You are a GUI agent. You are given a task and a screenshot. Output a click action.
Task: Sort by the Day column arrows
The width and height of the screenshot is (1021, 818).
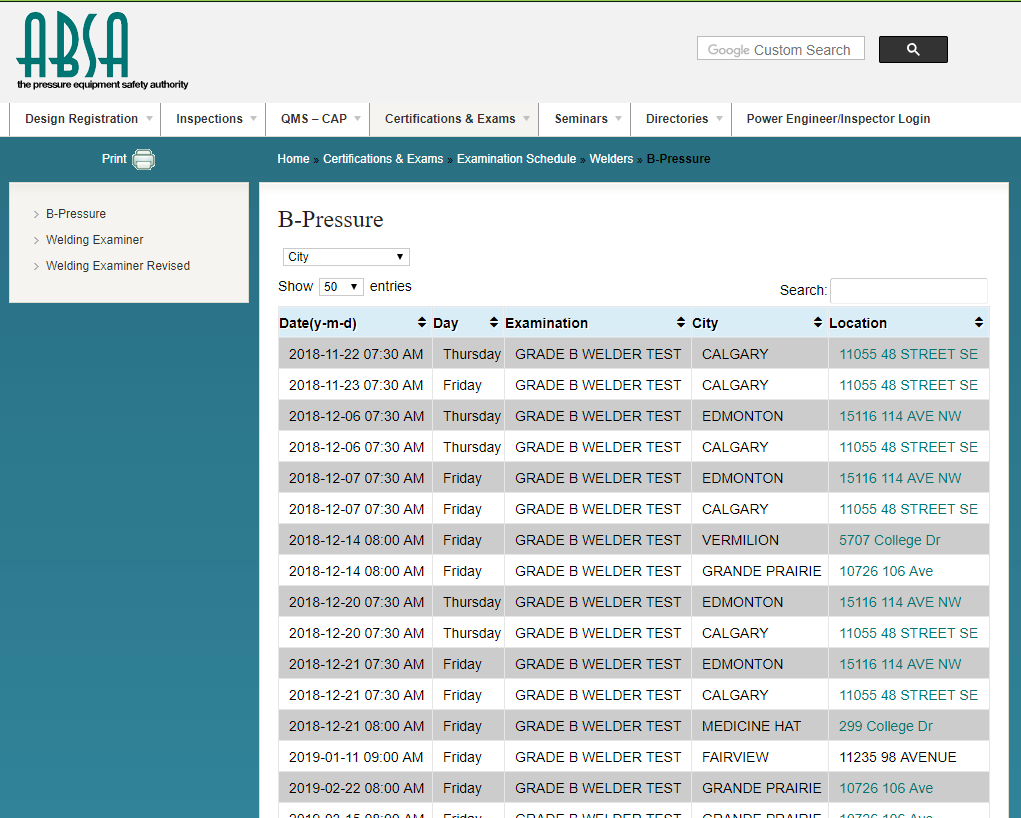pos(494,322)
